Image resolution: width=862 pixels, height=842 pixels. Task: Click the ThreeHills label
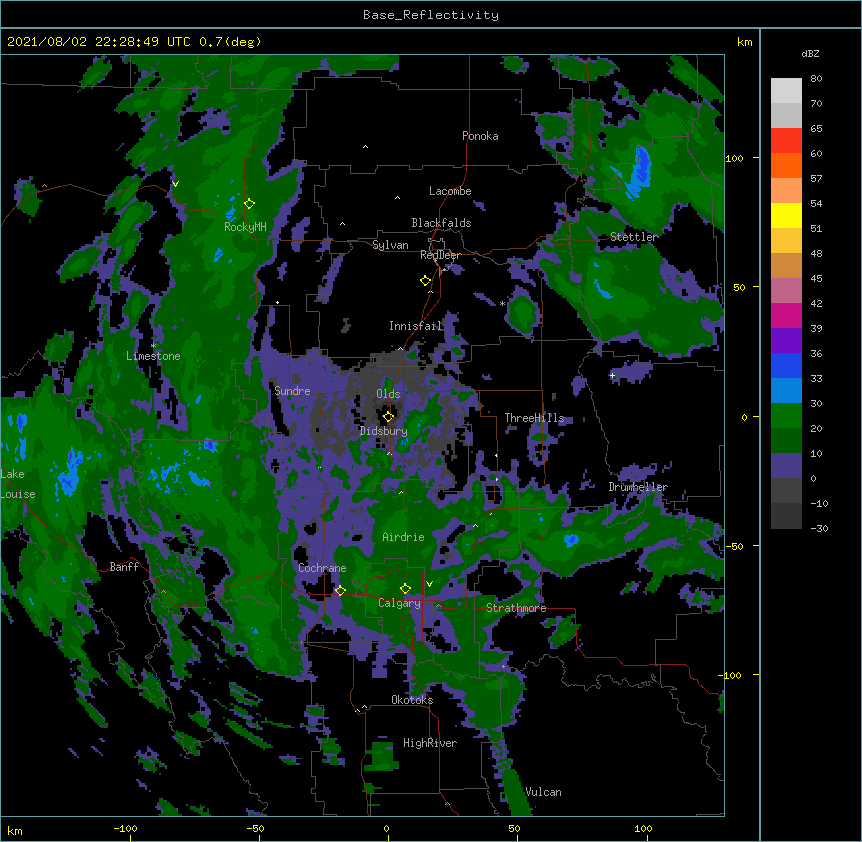point(534,418)
